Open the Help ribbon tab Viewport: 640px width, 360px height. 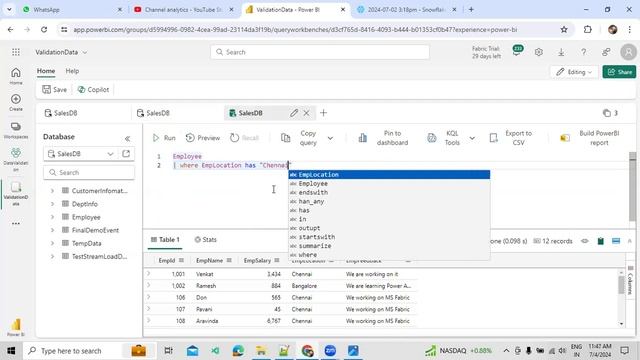(x=72, y=71)
